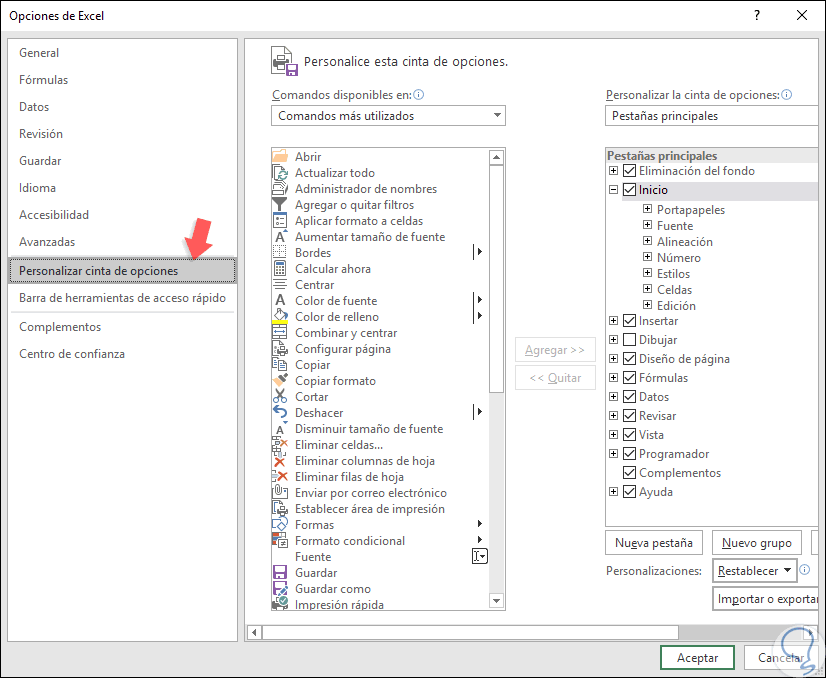This screenshot has width=826, height=678.
Task: Click the Cancelar button
Action: (781, 657)
